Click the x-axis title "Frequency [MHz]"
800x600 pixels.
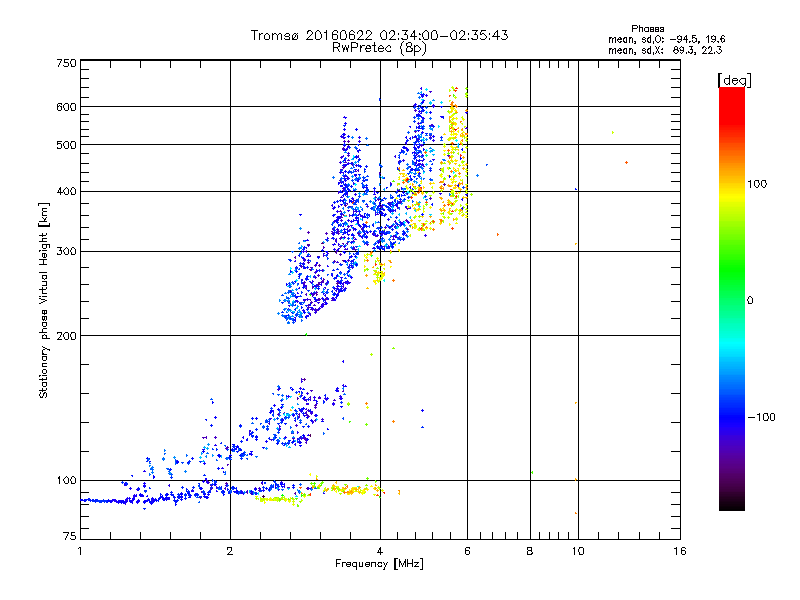click(x=379, y=564)
